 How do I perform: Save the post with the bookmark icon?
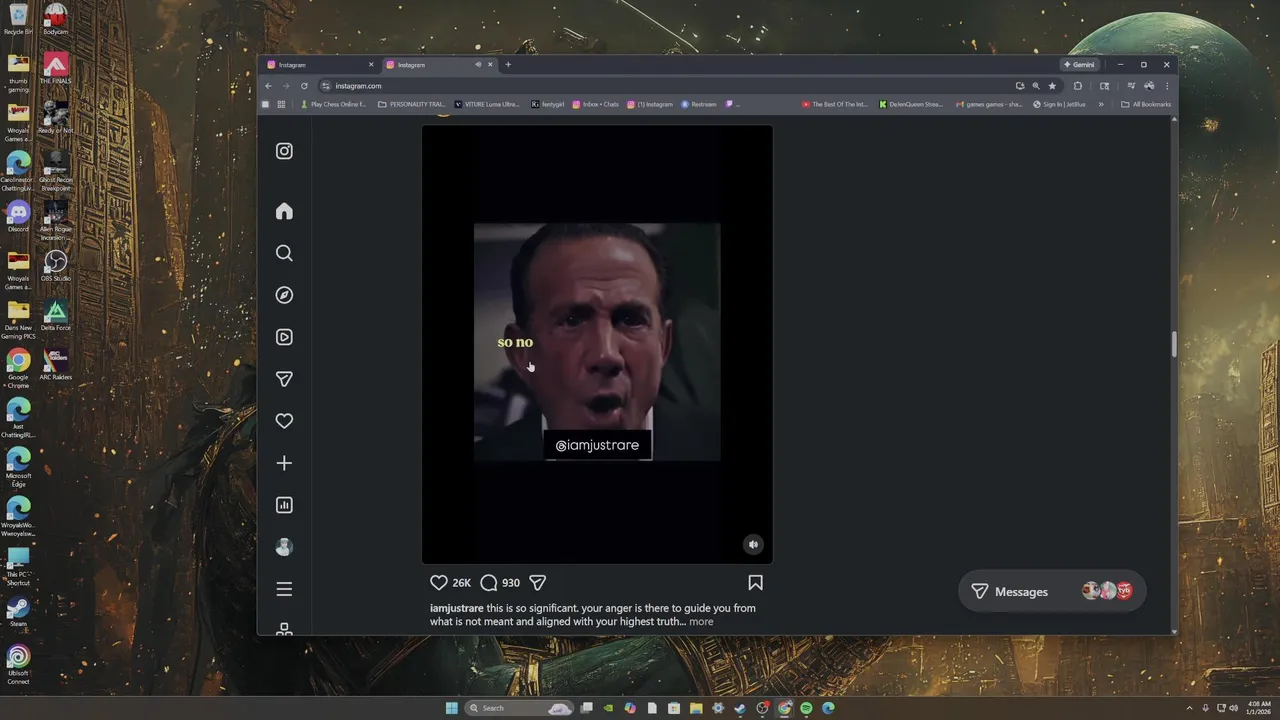click(755, 582)
